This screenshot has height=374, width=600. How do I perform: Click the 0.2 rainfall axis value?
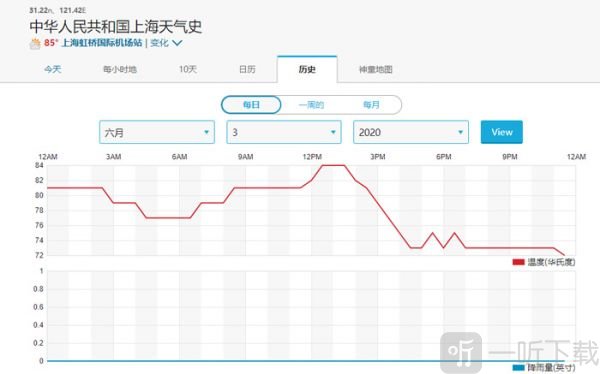pyautogui.click(x=38, y=343)
